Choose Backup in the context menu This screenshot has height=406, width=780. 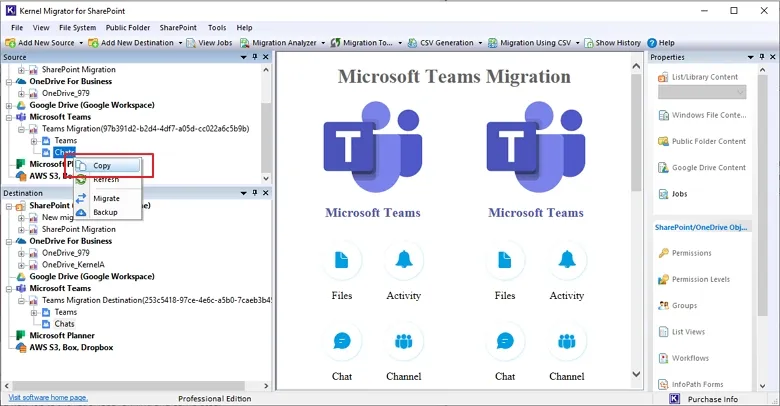coord(107,212)
